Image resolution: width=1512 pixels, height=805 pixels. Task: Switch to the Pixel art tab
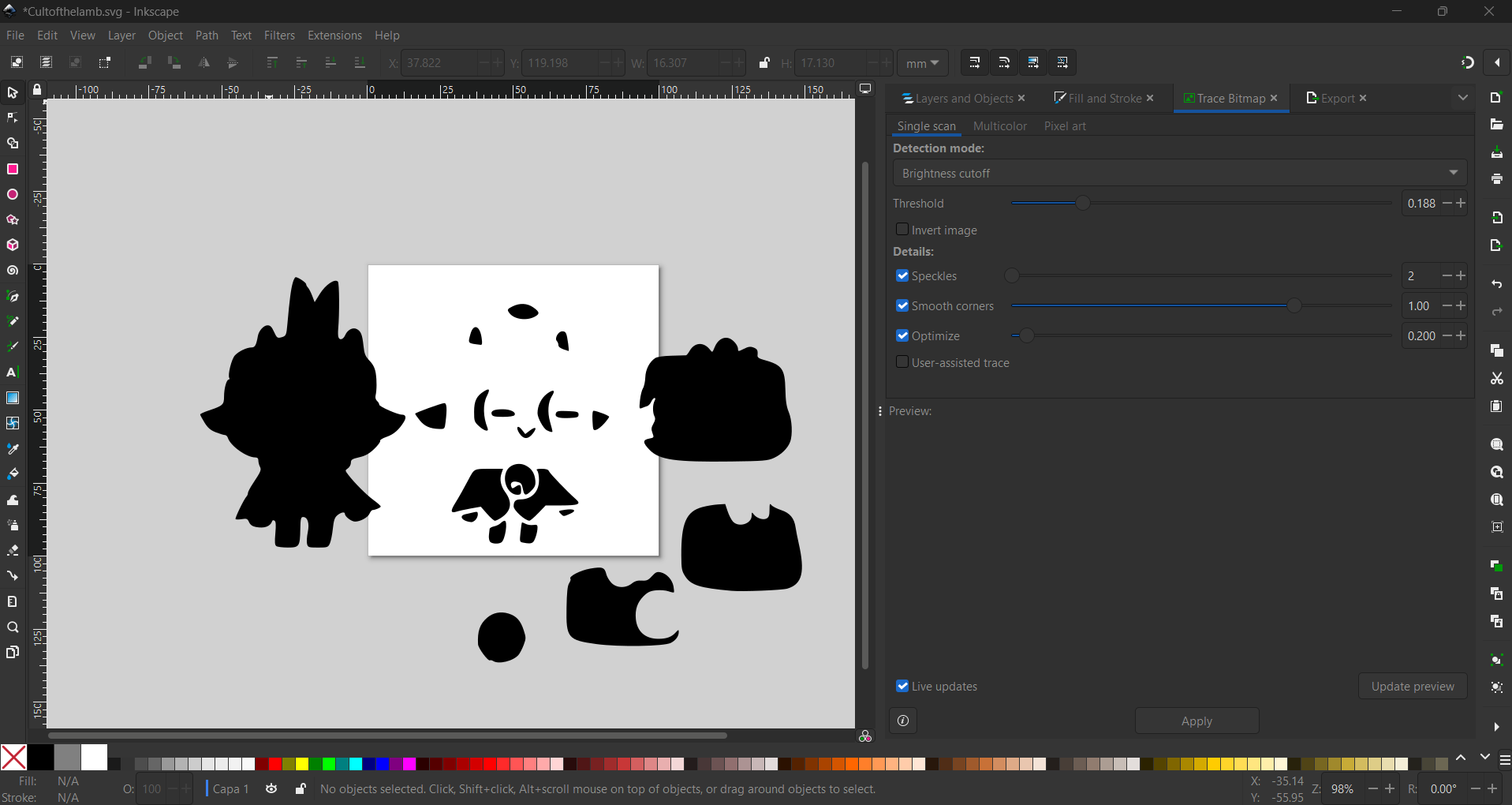[x=1065, y=126]
